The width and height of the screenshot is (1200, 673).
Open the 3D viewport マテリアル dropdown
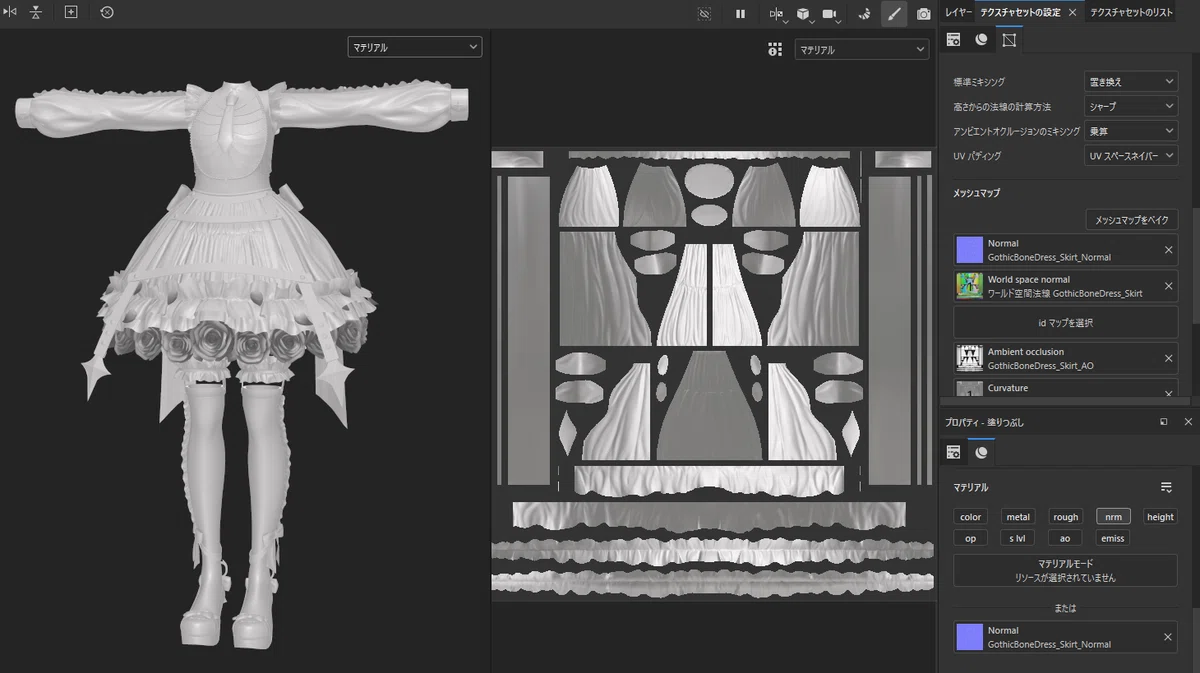click(415, 47)
